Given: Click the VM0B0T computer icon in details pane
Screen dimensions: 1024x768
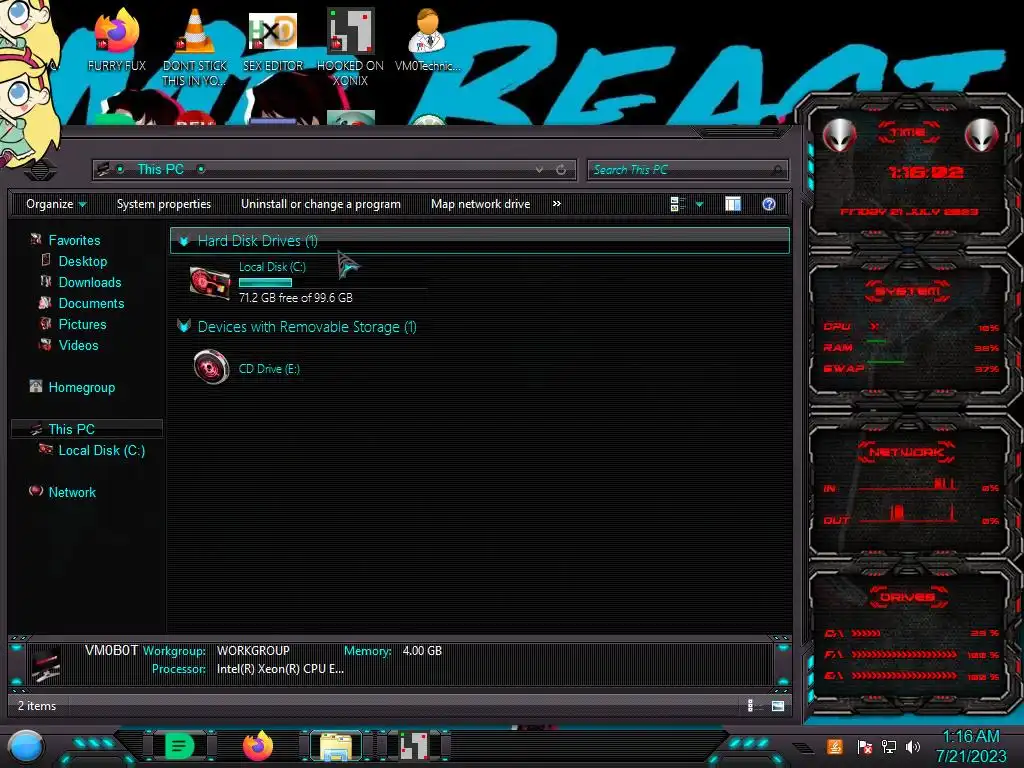Looking at the screenshot, I should tap(46, 665).
